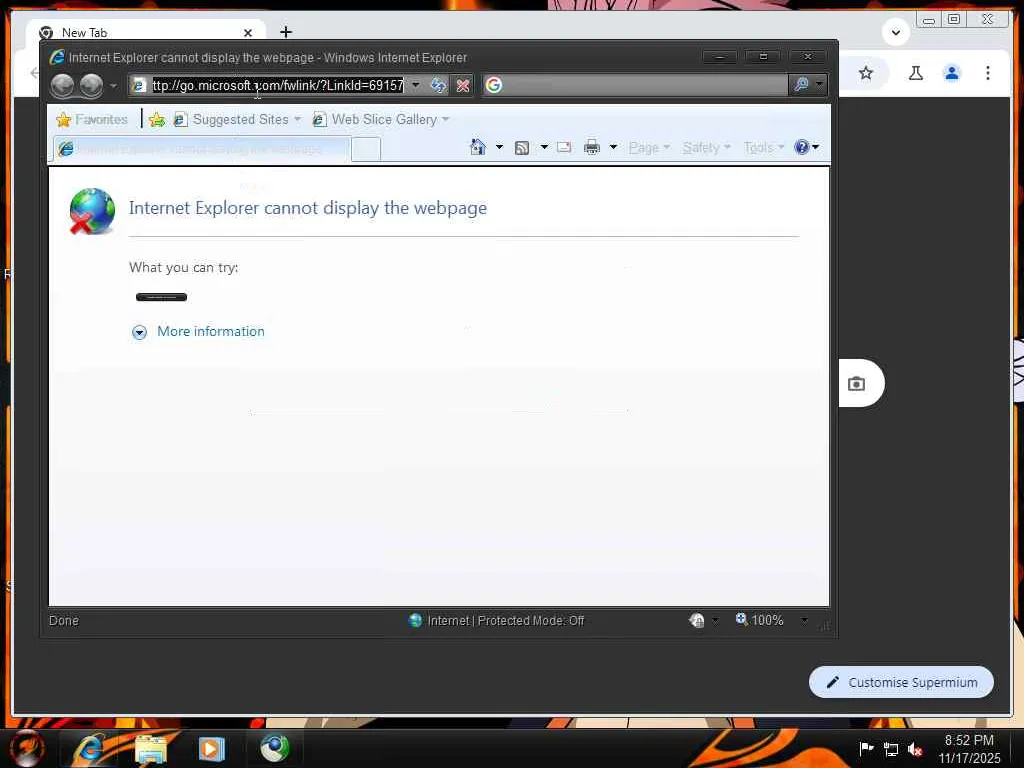Click the muted volume tray icon
The width and height of the screenshot is (1024, 768).
pos(915,750)
